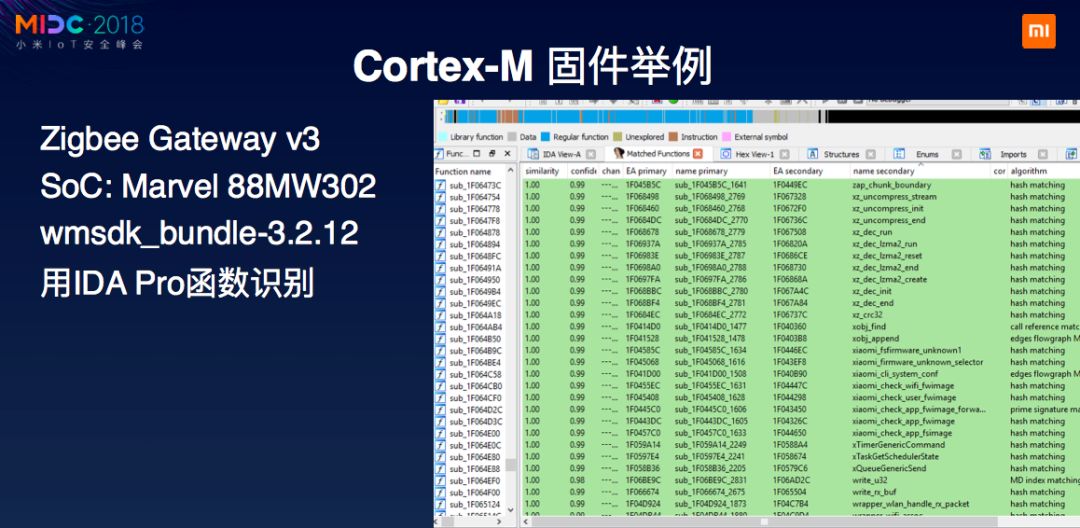Click the Library function legend swatch
The width and height of the screenshot is (1080, 528).
(443, 136)
